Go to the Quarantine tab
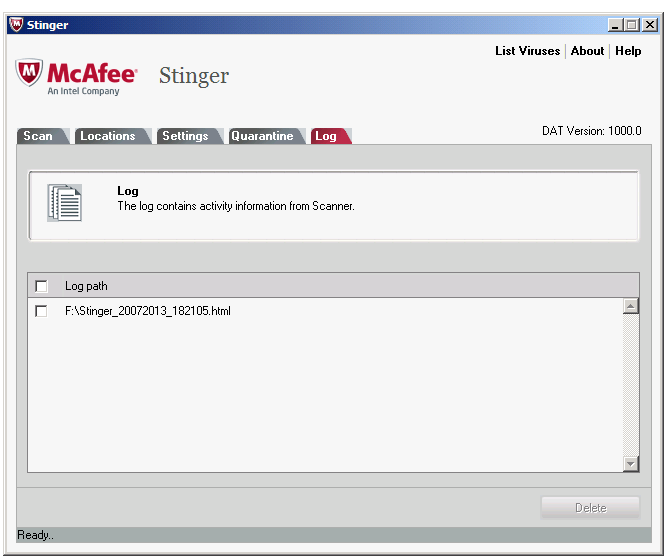The height and width of the screenshot is (559, 667). (x=266, y=136)
